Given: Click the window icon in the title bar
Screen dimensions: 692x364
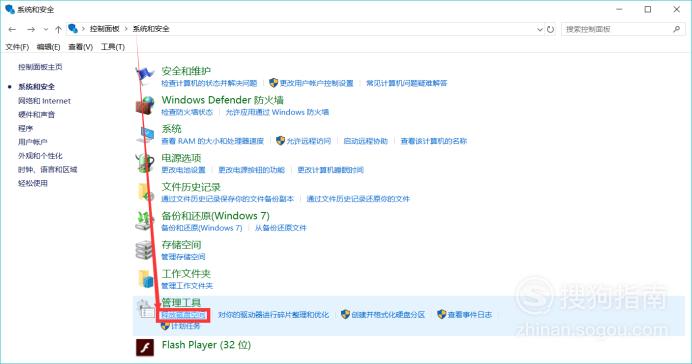Looking at the screenshot, I should [10, 9].
